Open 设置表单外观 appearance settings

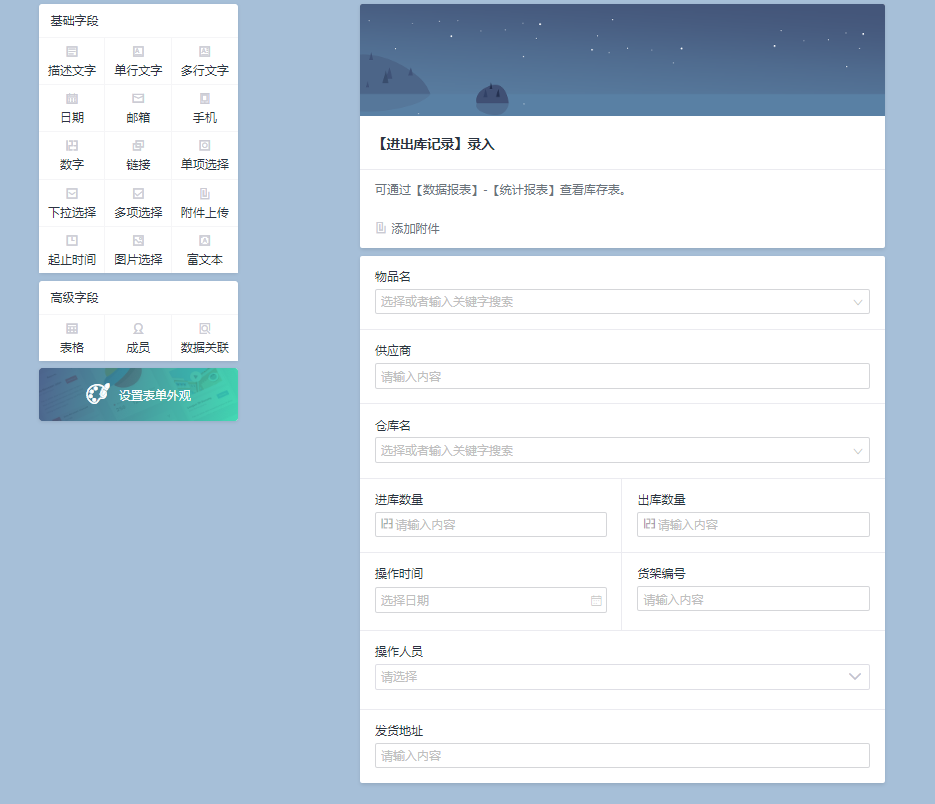[x=138, y=395]
